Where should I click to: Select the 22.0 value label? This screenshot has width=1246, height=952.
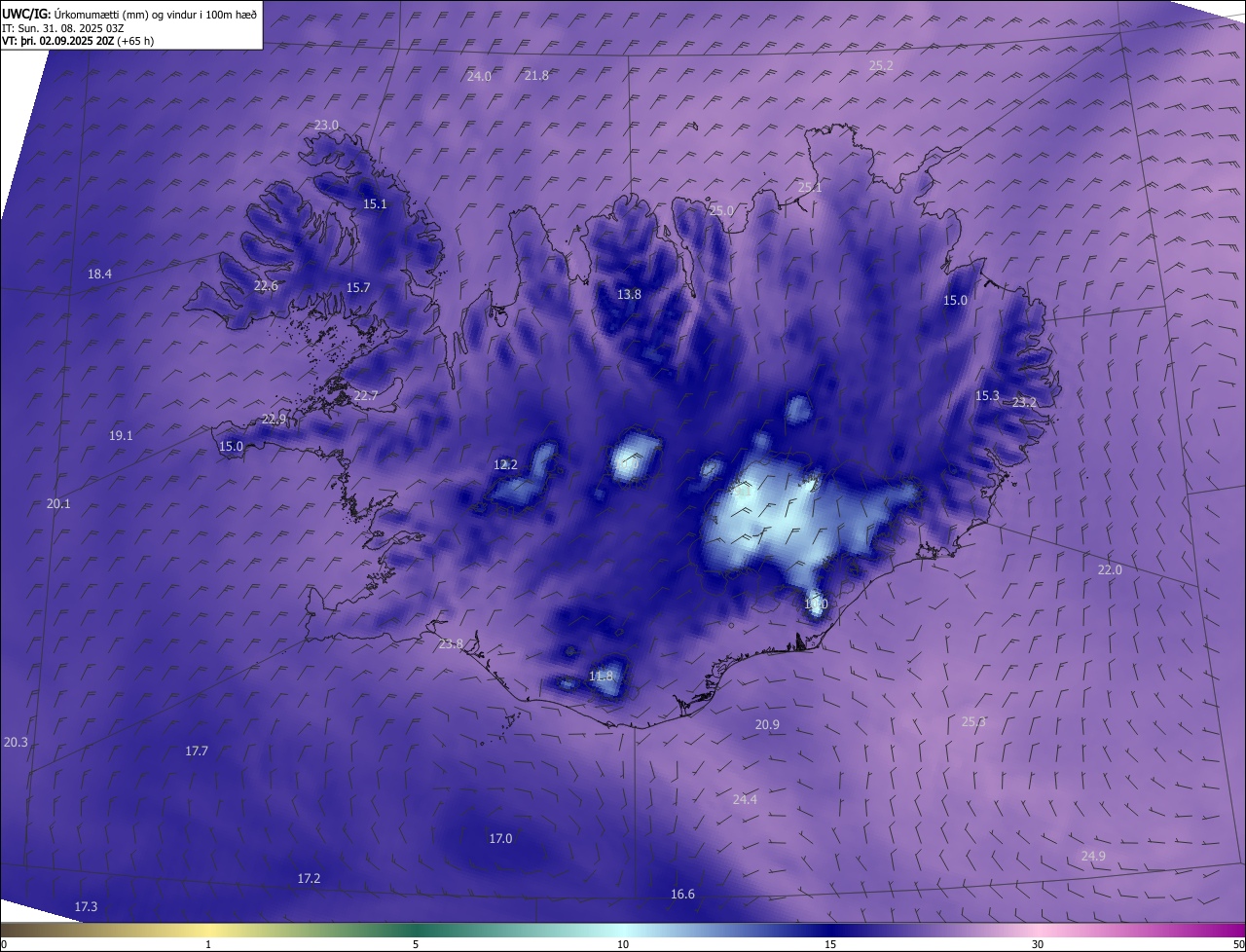click(x=1110, y=569)
